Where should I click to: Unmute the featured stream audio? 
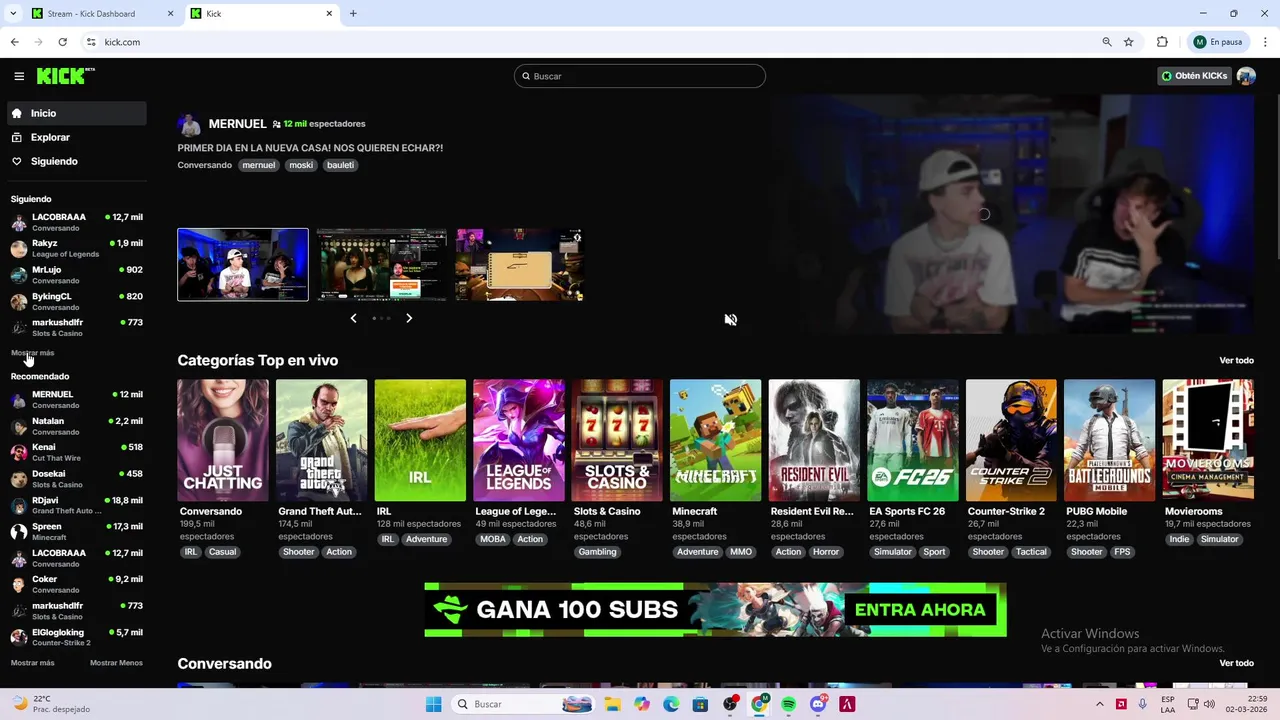coord(731,320)
